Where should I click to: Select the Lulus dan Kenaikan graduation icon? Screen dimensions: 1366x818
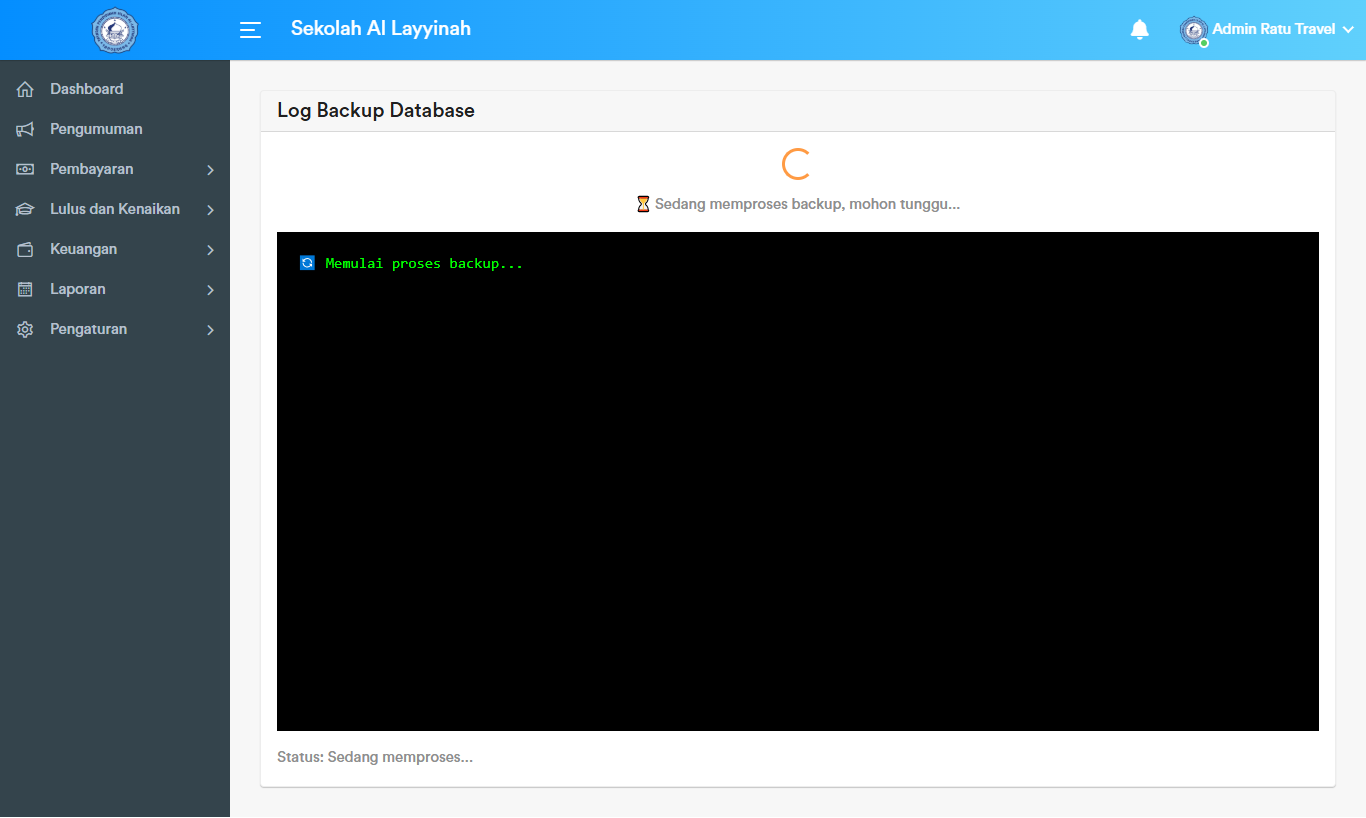click(25, 208)
